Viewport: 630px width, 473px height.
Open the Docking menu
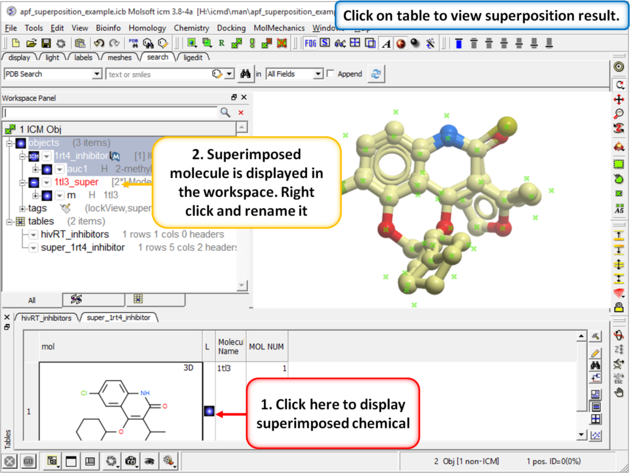click(x=231, y=28)
